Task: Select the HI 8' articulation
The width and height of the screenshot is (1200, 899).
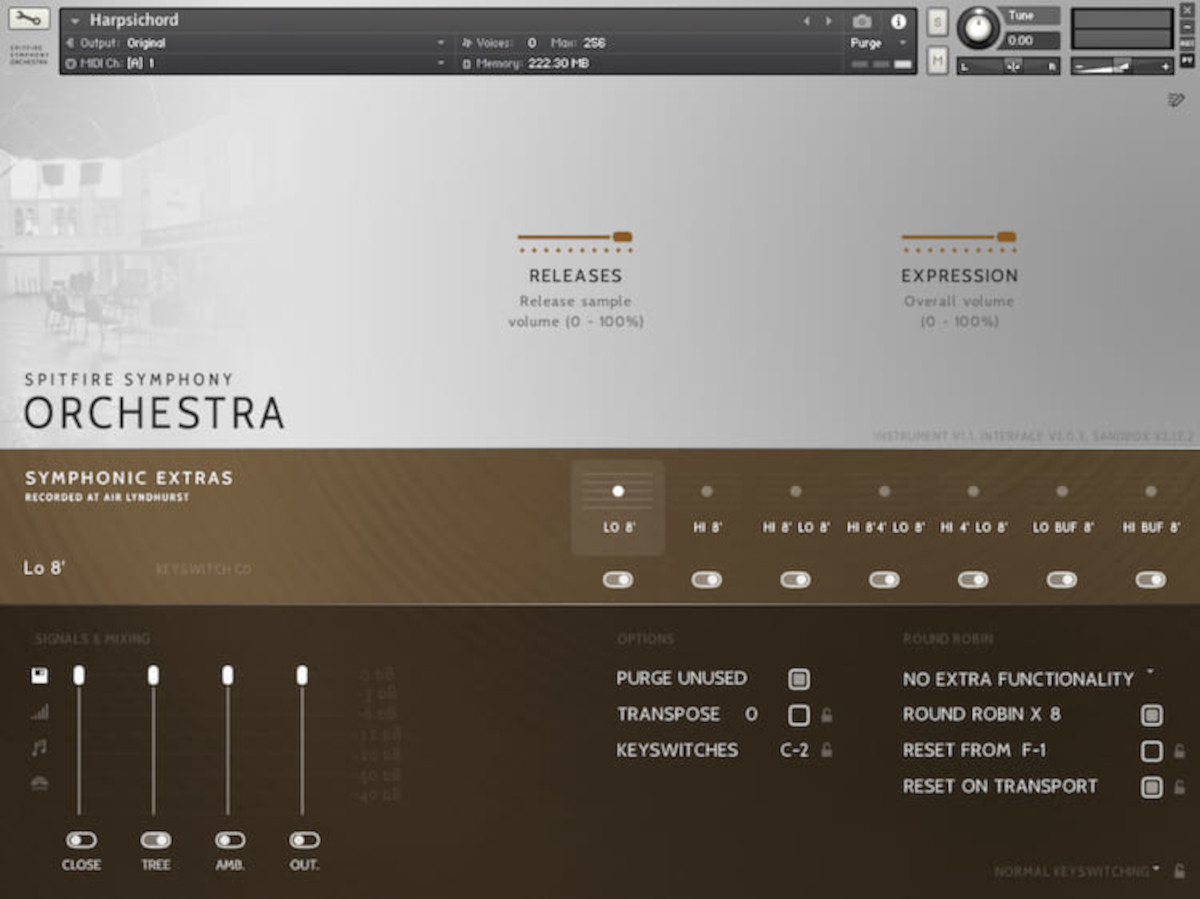Action: point(707,507)
